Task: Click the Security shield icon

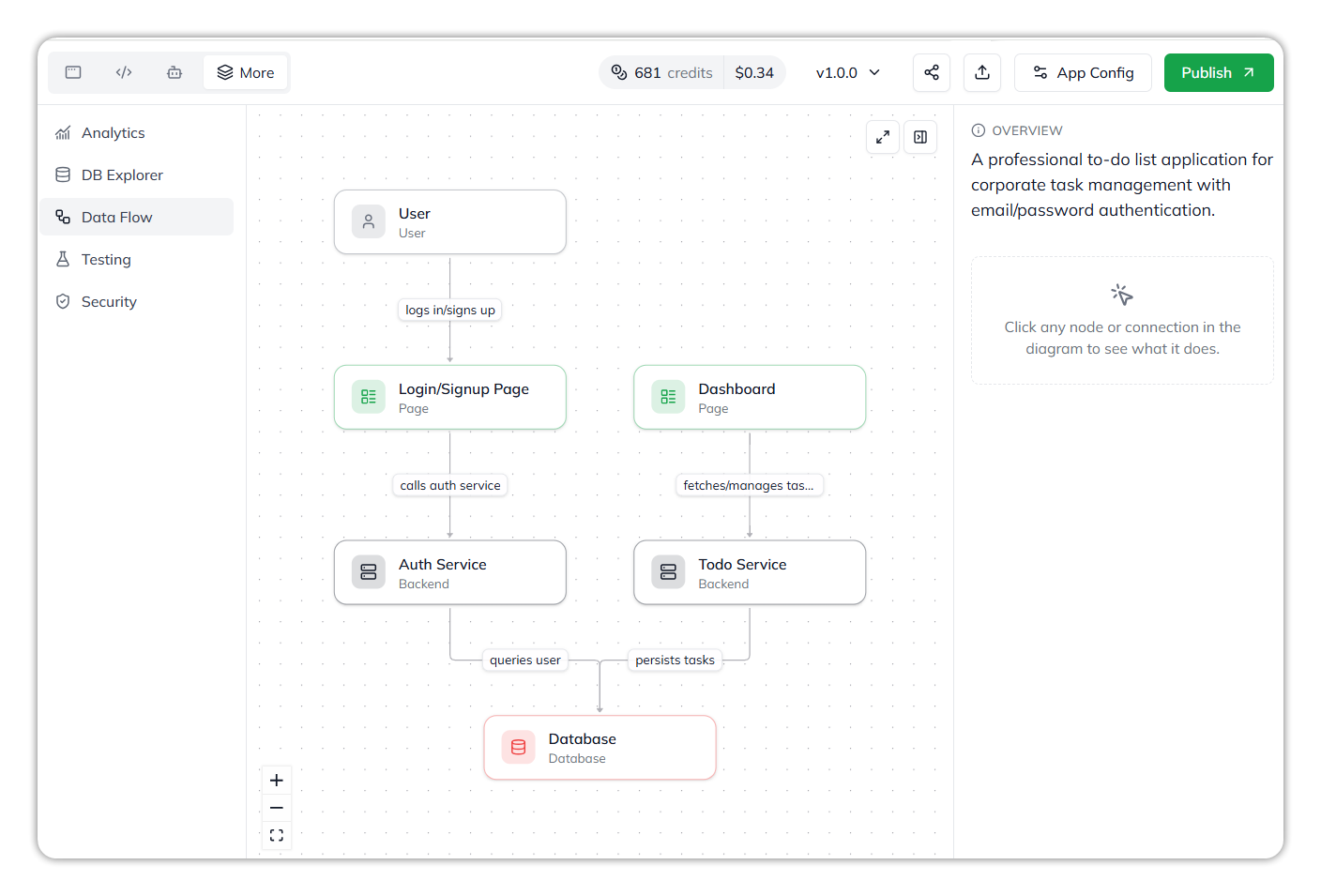Action: tap(63, 301)
